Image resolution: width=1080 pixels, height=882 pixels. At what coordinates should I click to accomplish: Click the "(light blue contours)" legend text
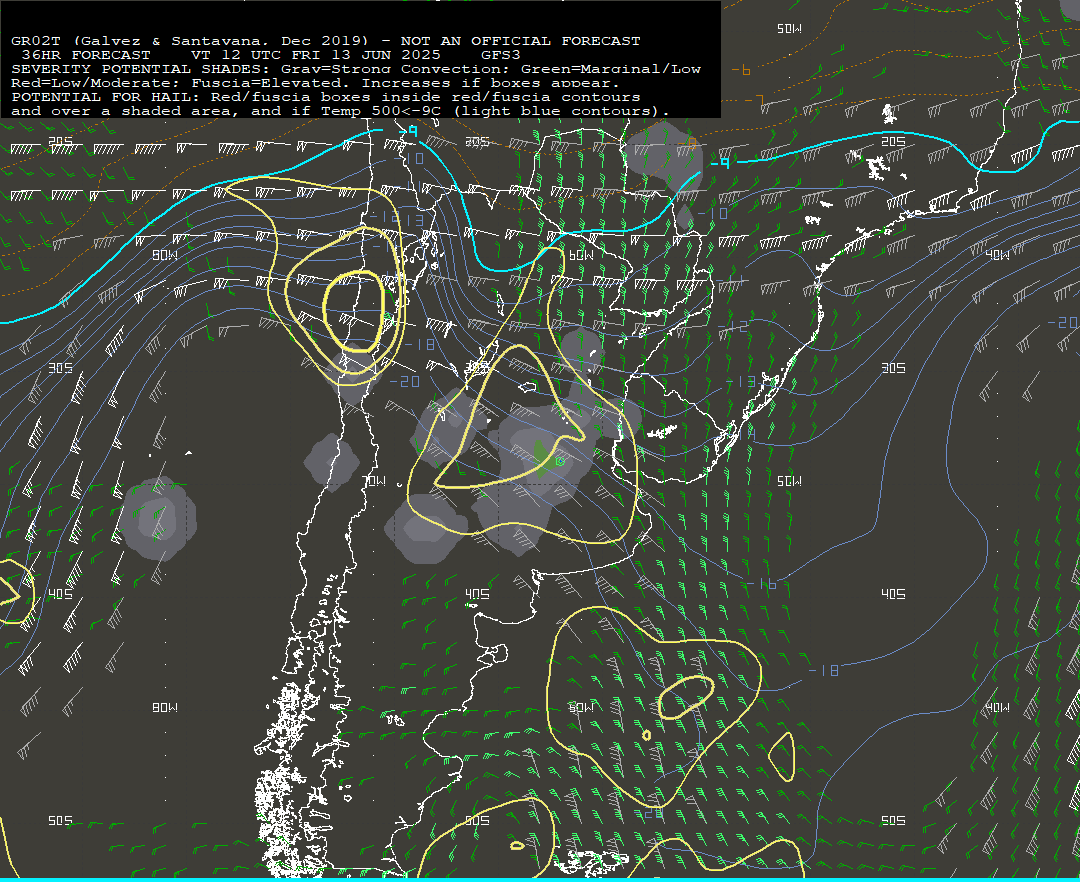tap(560, 111)
